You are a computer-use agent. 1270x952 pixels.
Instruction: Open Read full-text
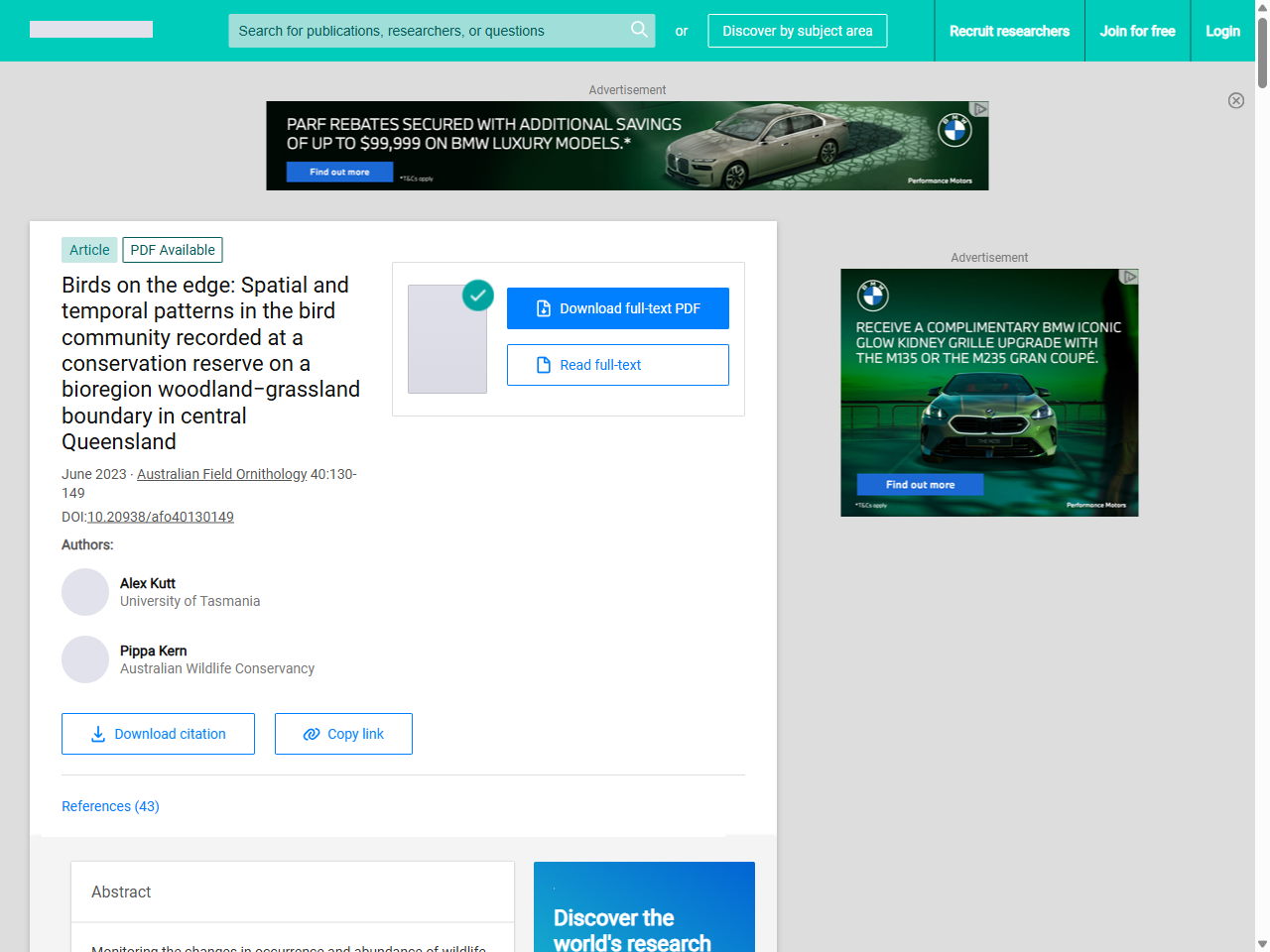point(617,365)
